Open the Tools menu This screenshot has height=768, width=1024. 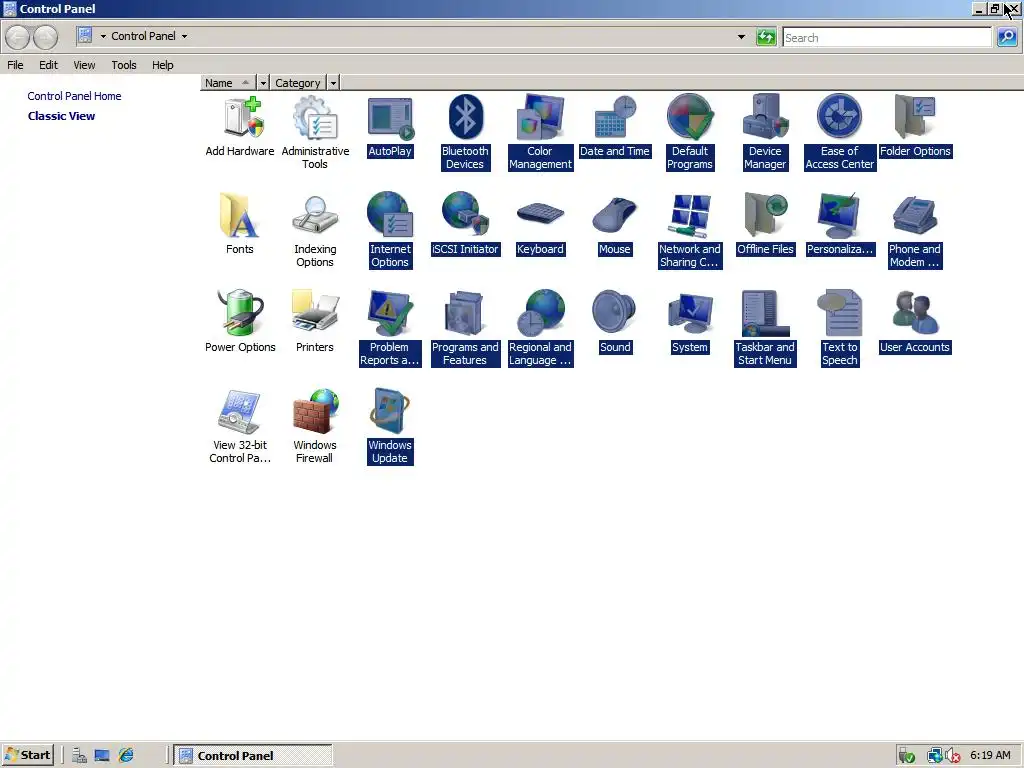[x=123, y=65]
